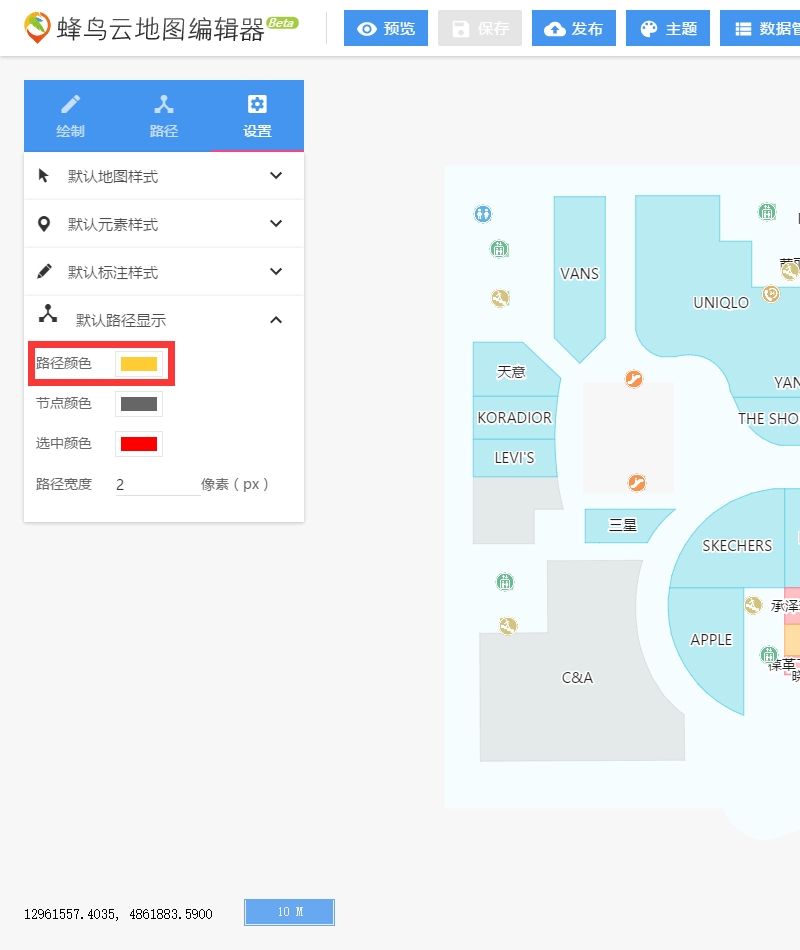Open the 数据管理 data button
Image resolution: width=800 pixels, height=950 pixels.
760,28
